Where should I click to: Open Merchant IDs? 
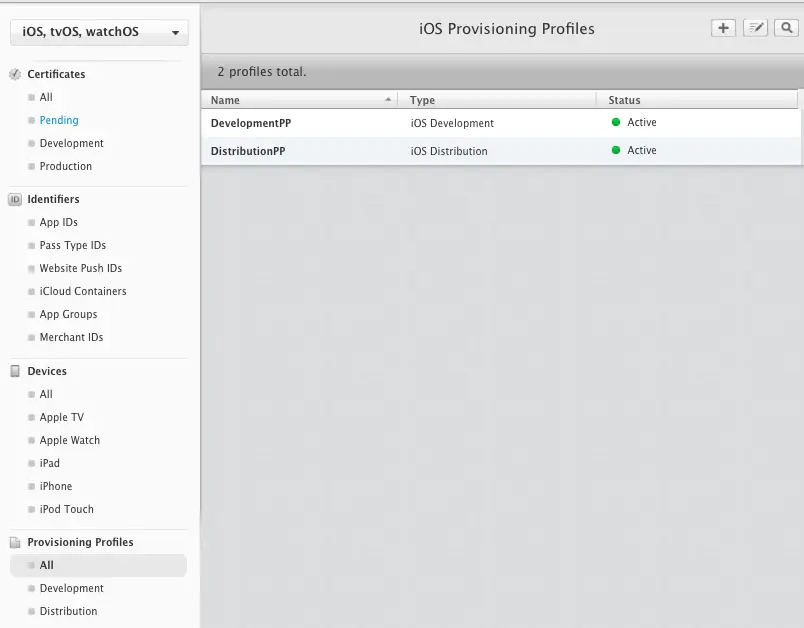(x=71, y=337)
